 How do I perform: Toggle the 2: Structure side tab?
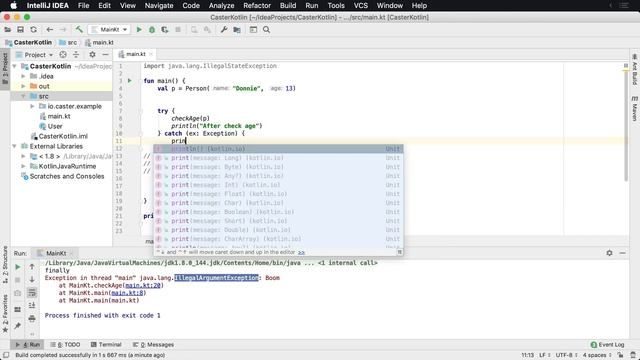(x=5, y=265)
